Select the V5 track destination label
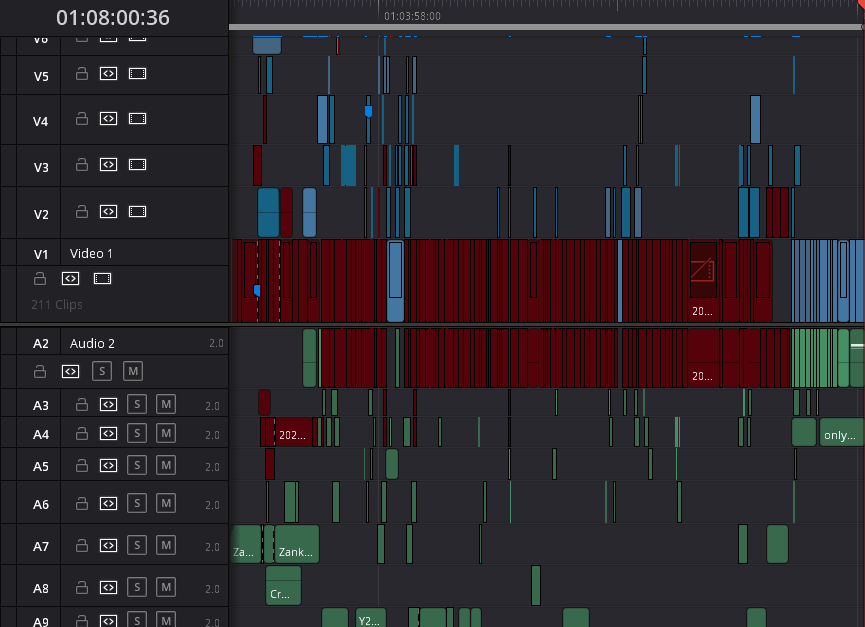Screen dimensions: 865x627 pos(40,76)
